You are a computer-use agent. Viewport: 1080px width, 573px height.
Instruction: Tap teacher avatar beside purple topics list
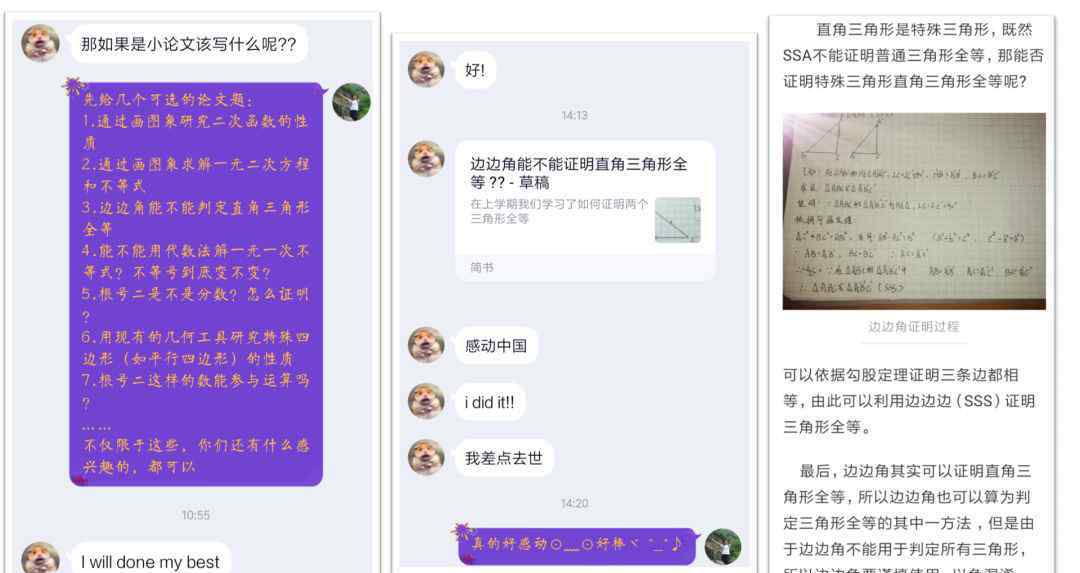coord(351,102)
